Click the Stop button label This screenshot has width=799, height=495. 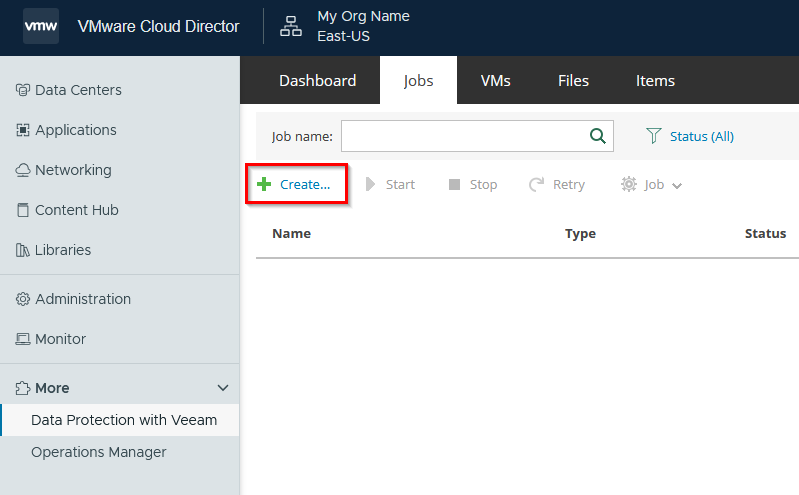(483, 185)
